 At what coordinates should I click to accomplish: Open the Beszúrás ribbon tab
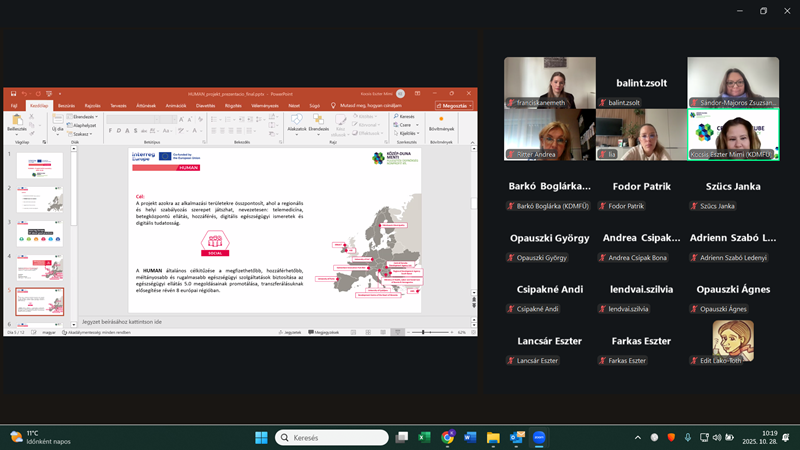pos(66,105)
